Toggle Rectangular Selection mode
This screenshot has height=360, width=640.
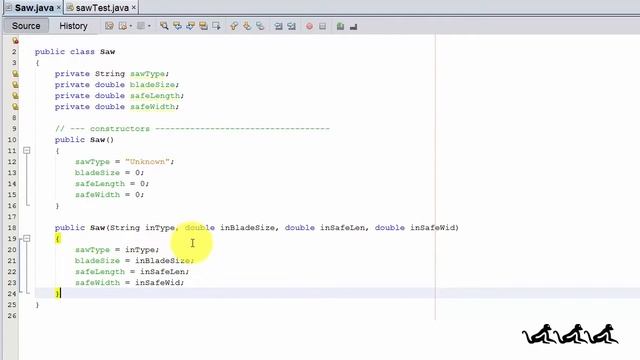pos(216,26)
